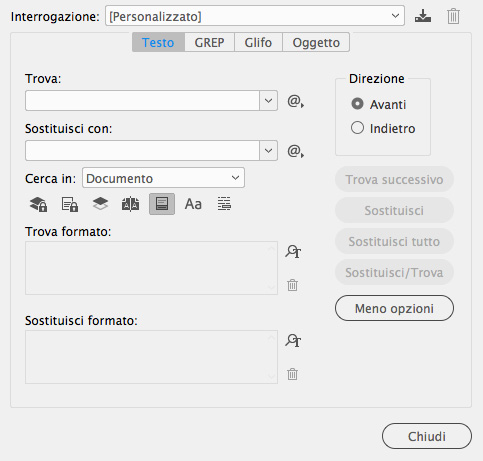
Task: Open the Interrogazione dropdown
Action: click(255, 16)
